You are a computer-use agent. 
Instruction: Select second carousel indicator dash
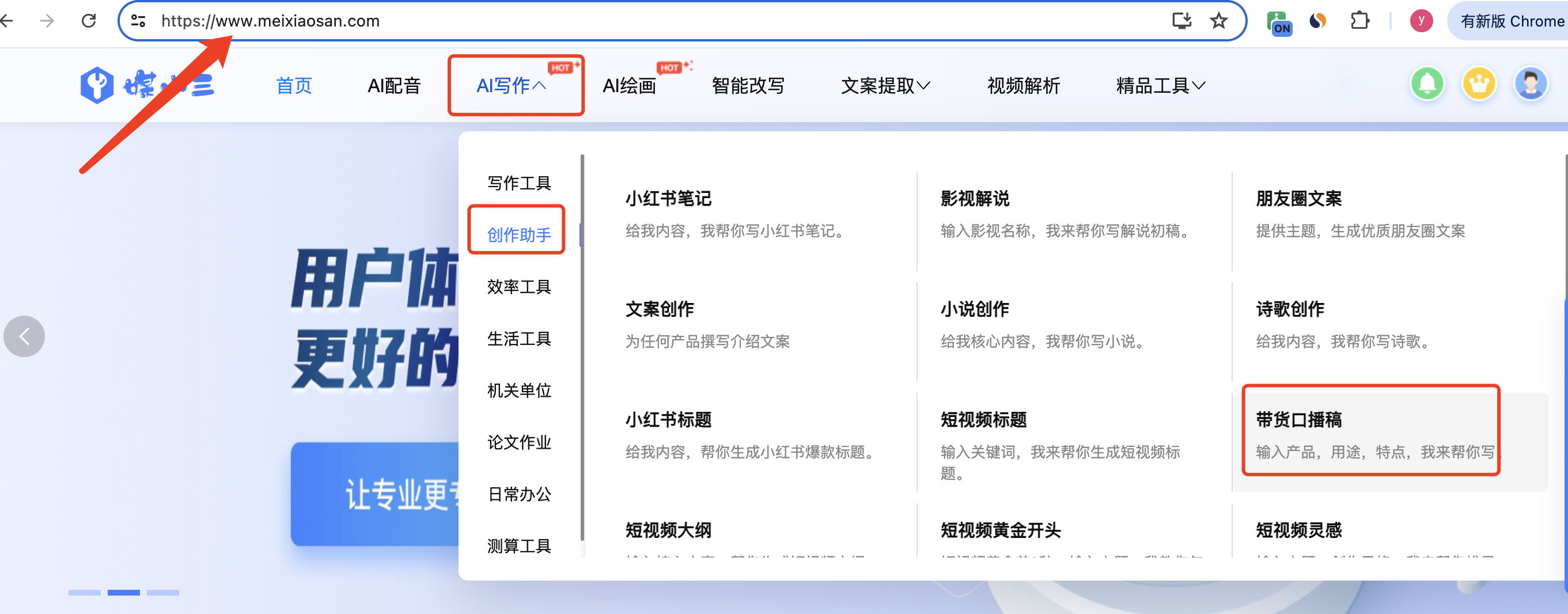tap(124, 592)
